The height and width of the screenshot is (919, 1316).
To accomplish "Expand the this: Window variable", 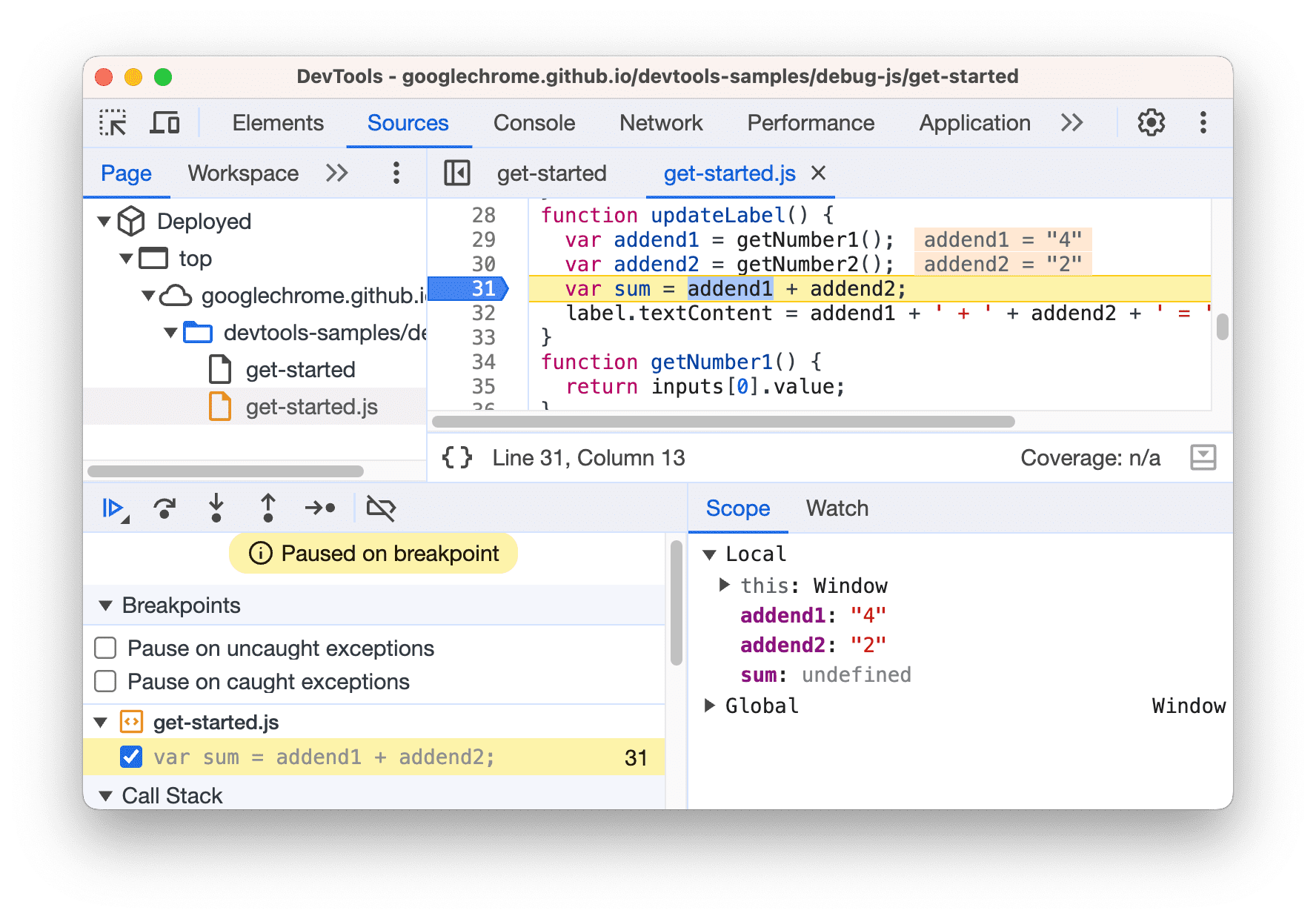I will tap(724, 585).
